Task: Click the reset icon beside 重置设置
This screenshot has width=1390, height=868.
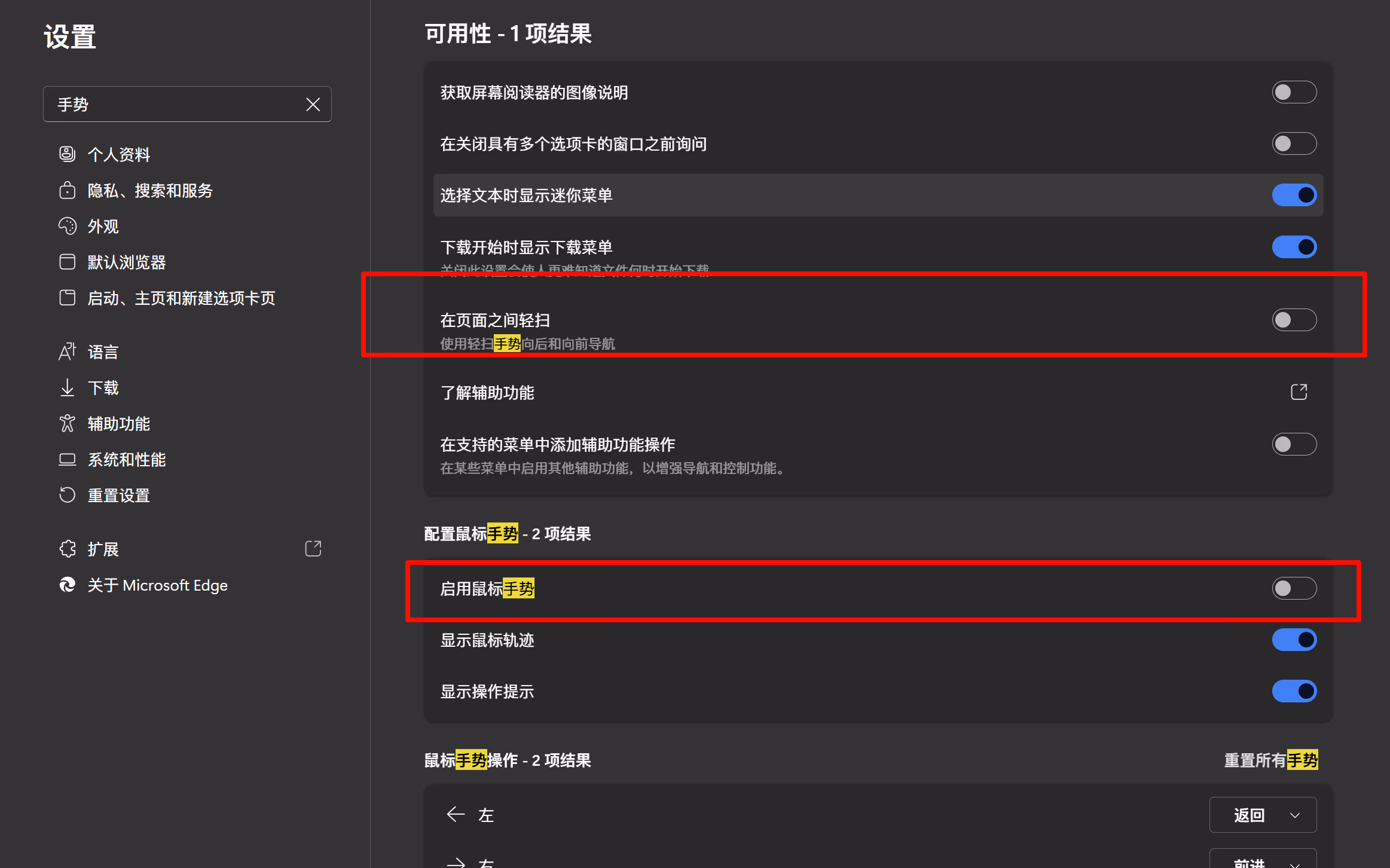Action: tap(67, 495)
